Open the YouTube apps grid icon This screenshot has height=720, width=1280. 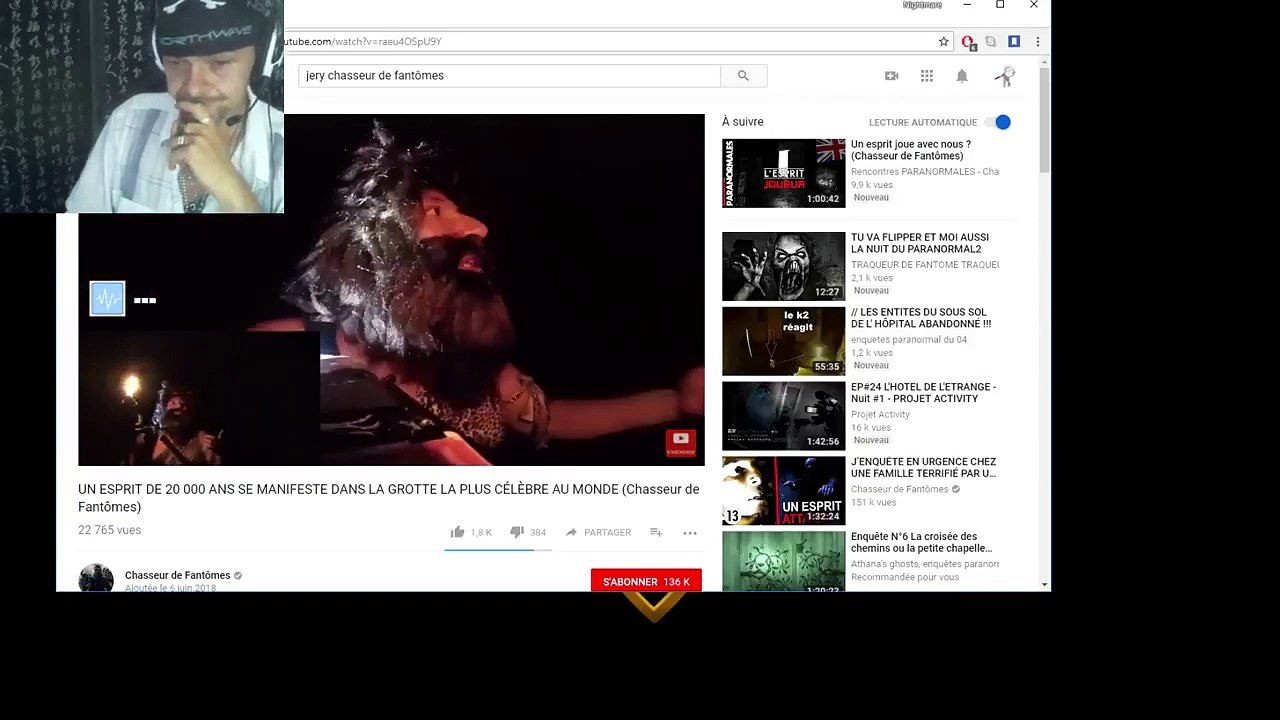coord(927,76)
